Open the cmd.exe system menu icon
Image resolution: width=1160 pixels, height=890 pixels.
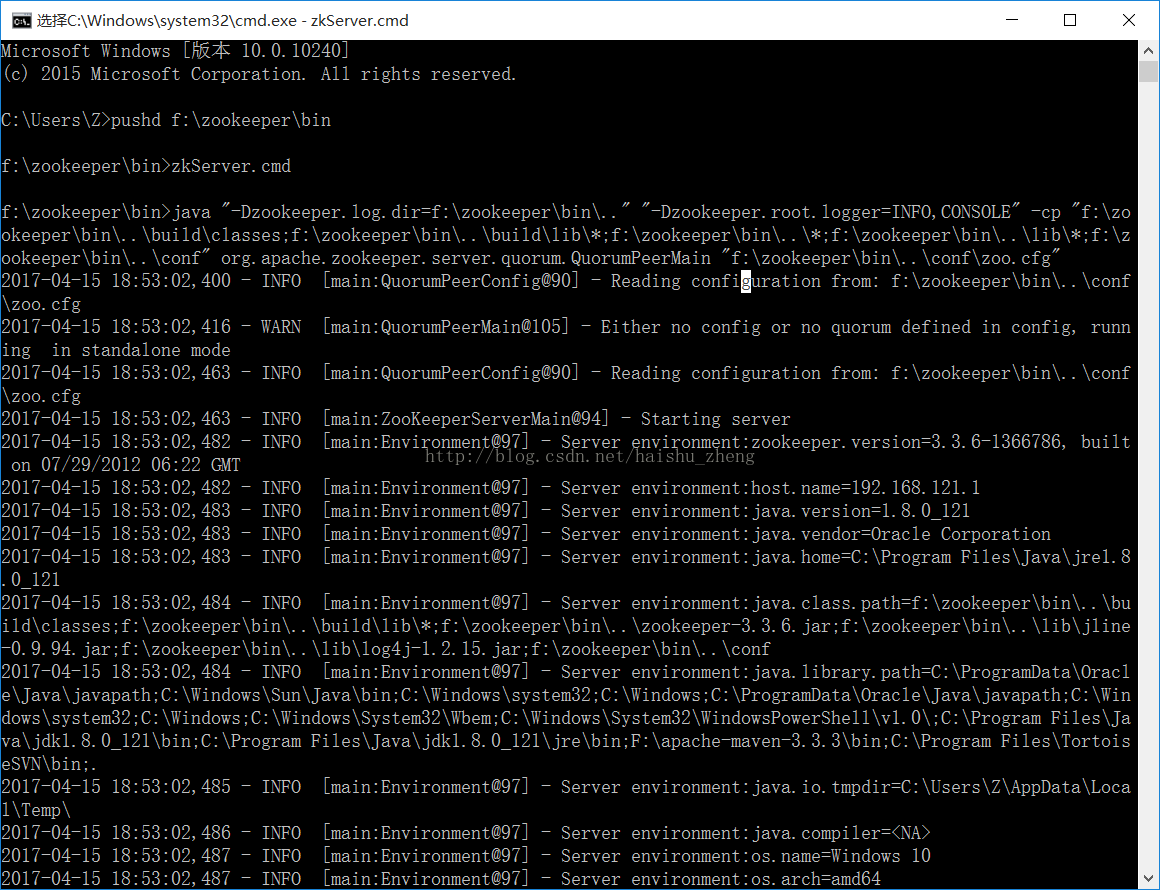click(21, 20)
